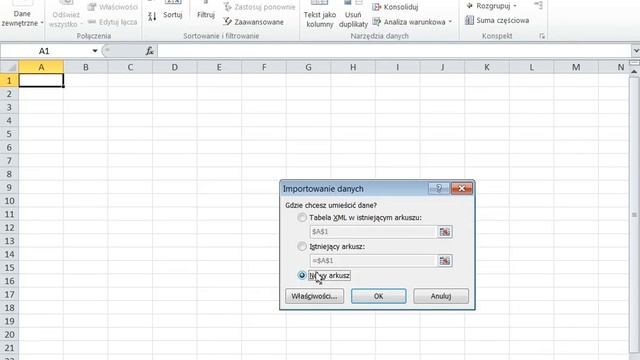
Task: Click the sort descending icon
Action: point(152,16)
